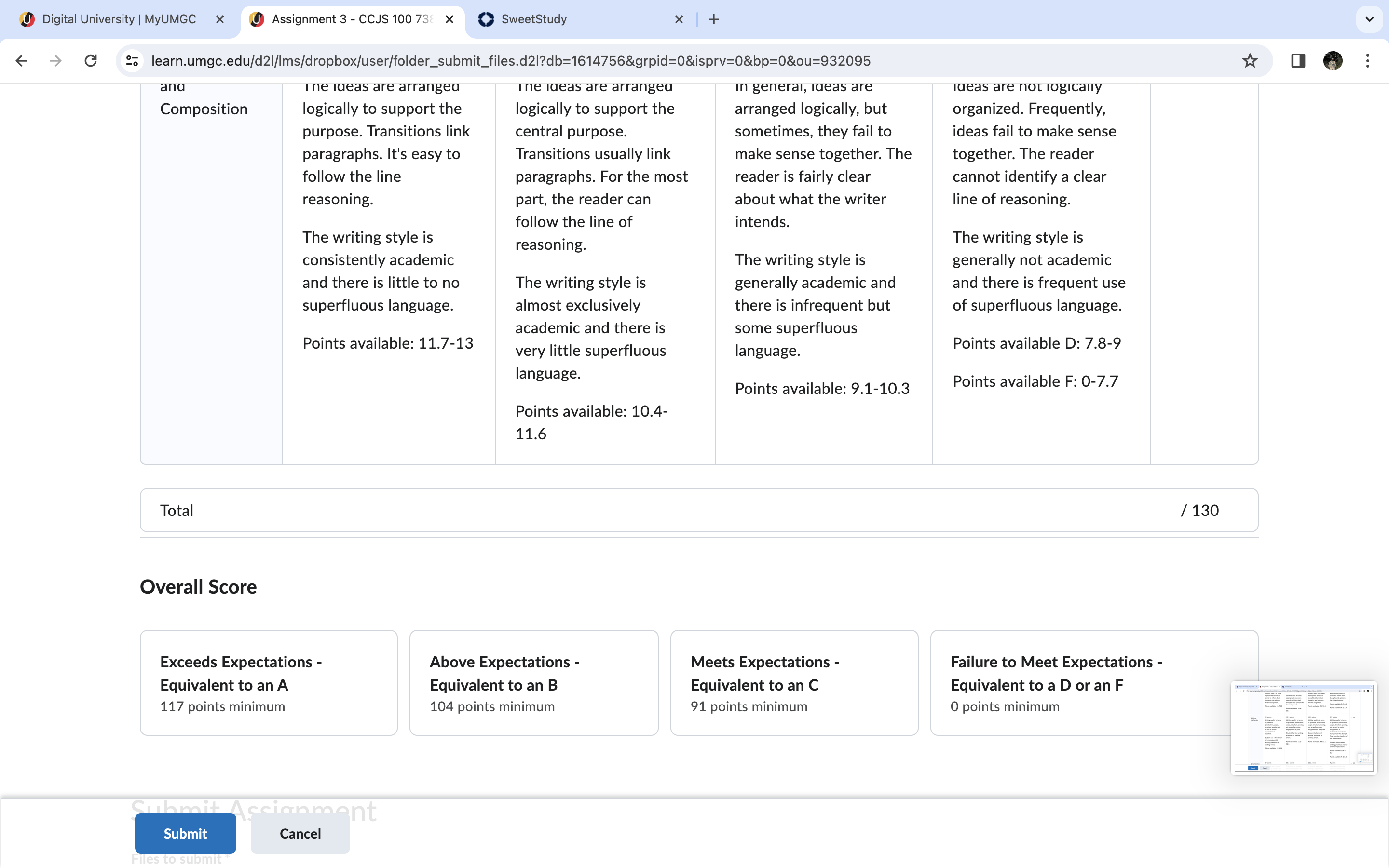The image size is (1389, 868).
Task: Open the screenshot preview thumbnail
Action: click(1304, 727)
